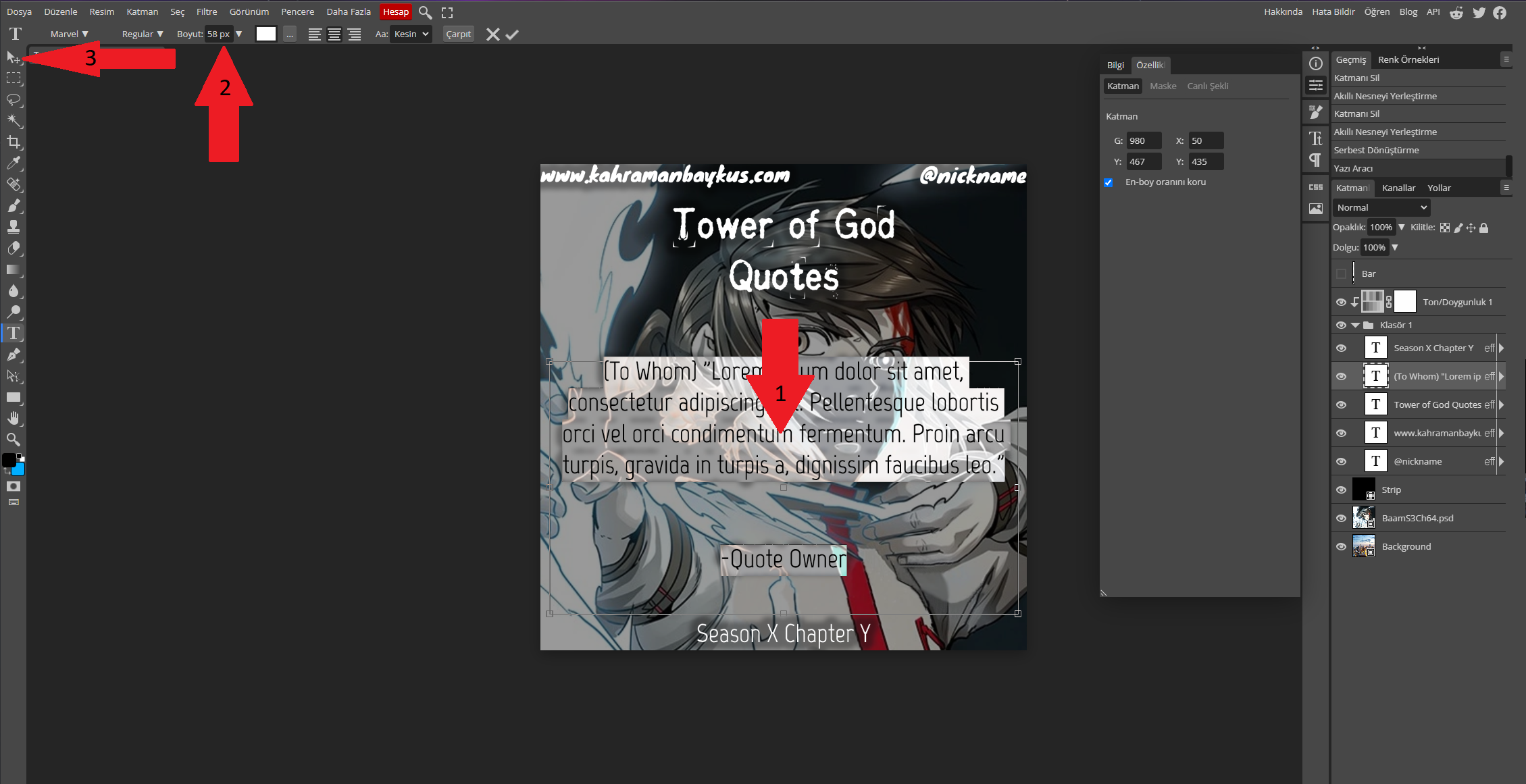
Task: Select the Rectangular Select tool
Action: pos(14,78)
